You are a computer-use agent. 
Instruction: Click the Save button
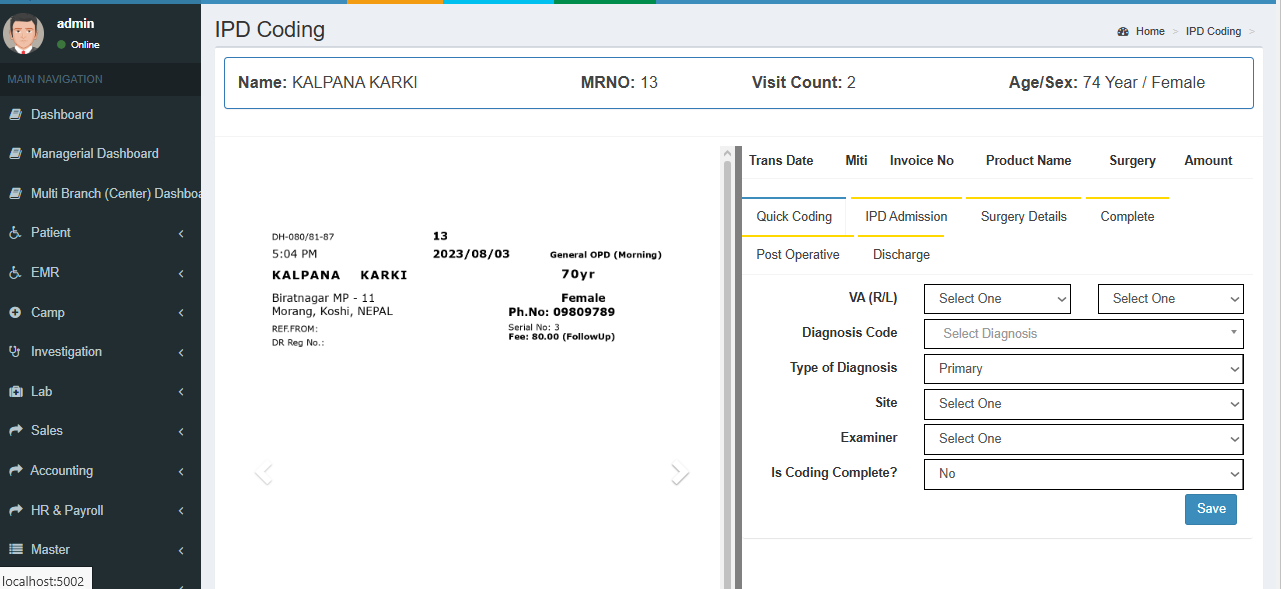pyautogui.click(x=1211, y=509)
